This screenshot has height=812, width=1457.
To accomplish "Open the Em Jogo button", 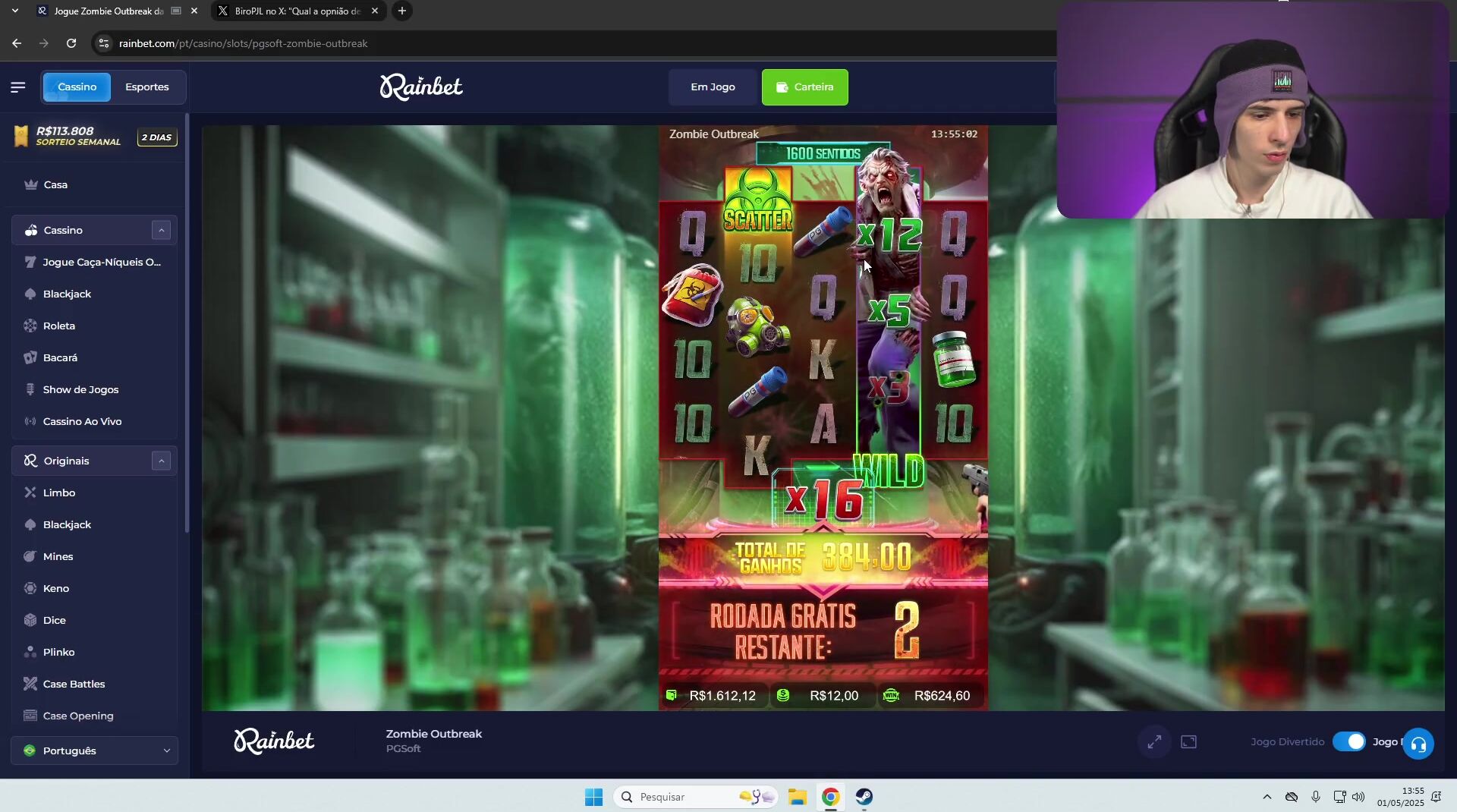I will coord(713,87).
